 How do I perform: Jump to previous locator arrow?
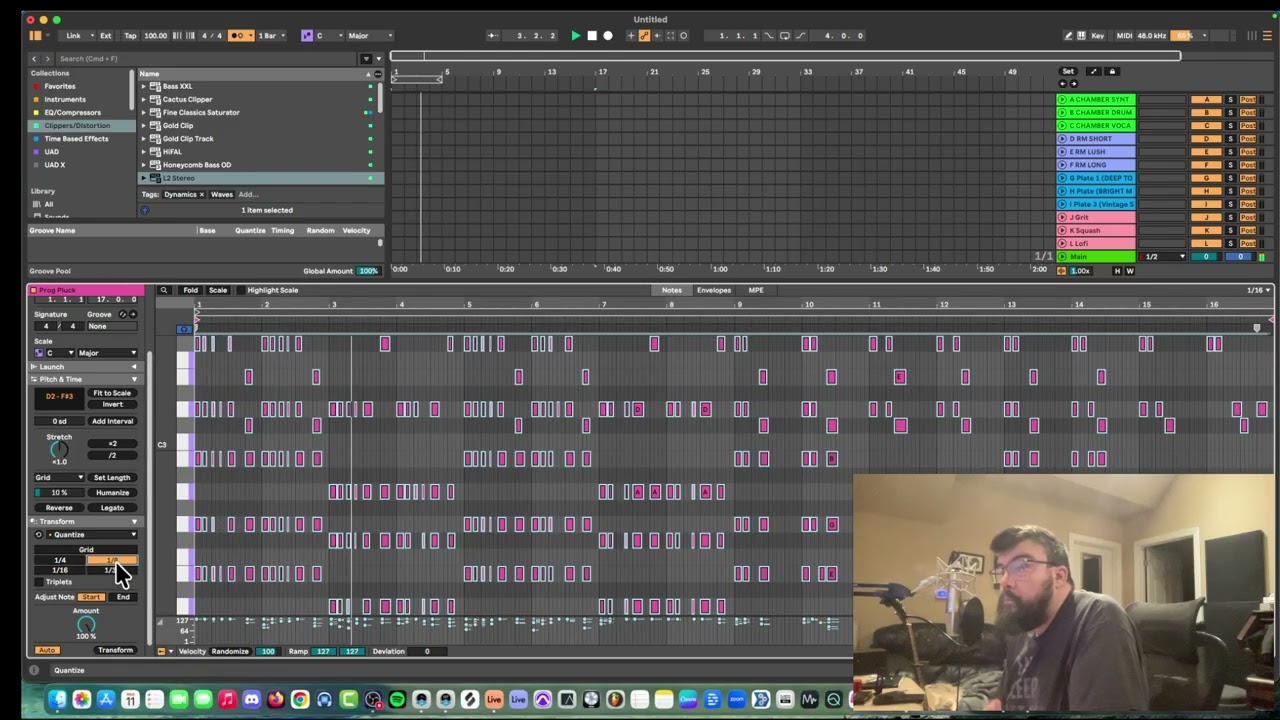1062,84
